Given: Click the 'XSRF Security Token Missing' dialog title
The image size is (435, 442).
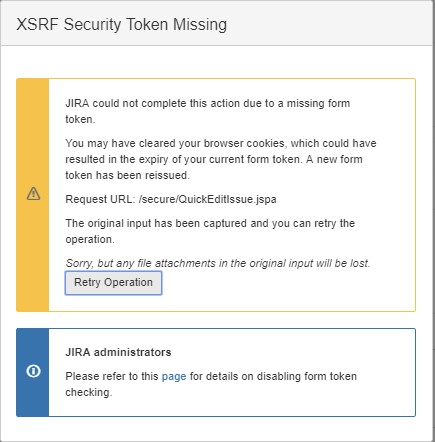Looking at the screenshot, I should pyautogui.click(x=122, y=25).
